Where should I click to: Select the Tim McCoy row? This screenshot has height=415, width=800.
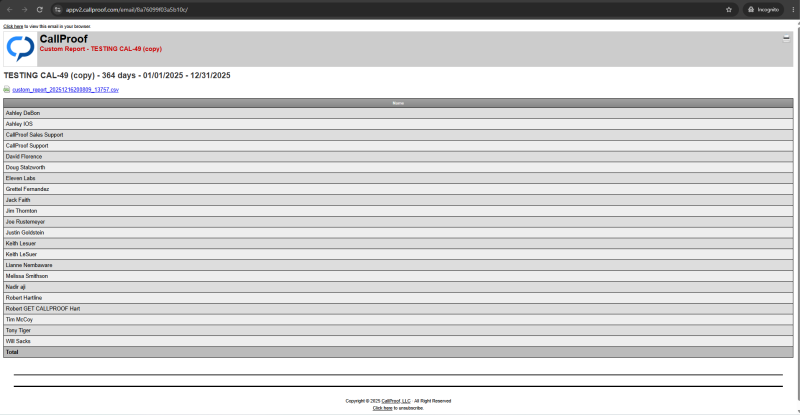[398, 320]
